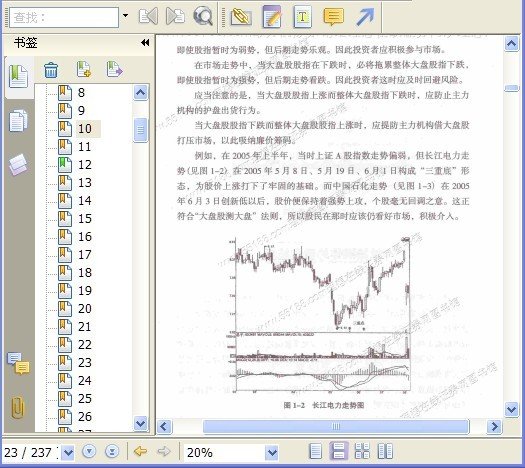
Task: Open the advanced search magnifier
Action: point(203,16)
